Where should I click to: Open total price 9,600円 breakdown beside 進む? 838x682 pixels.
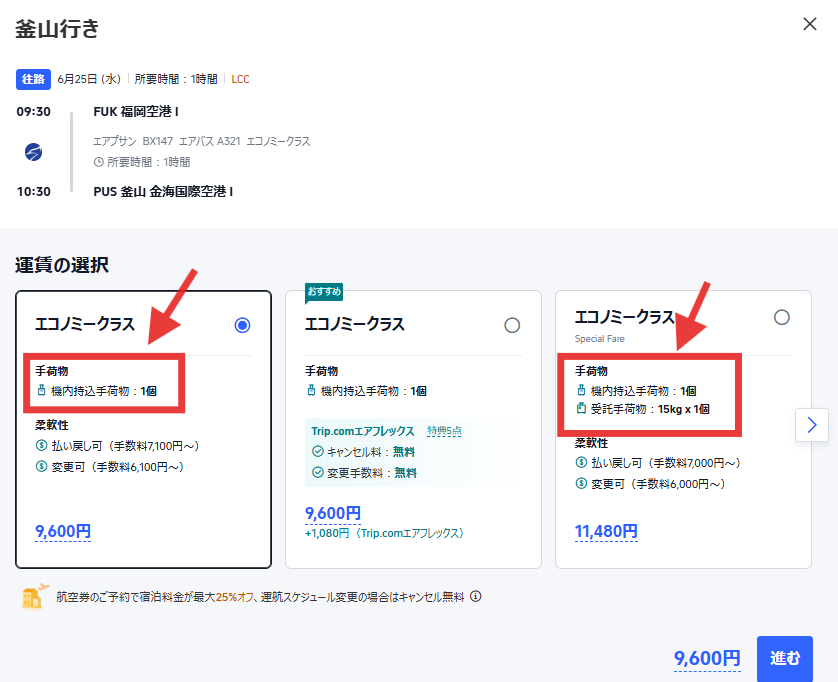pos(707,658)
